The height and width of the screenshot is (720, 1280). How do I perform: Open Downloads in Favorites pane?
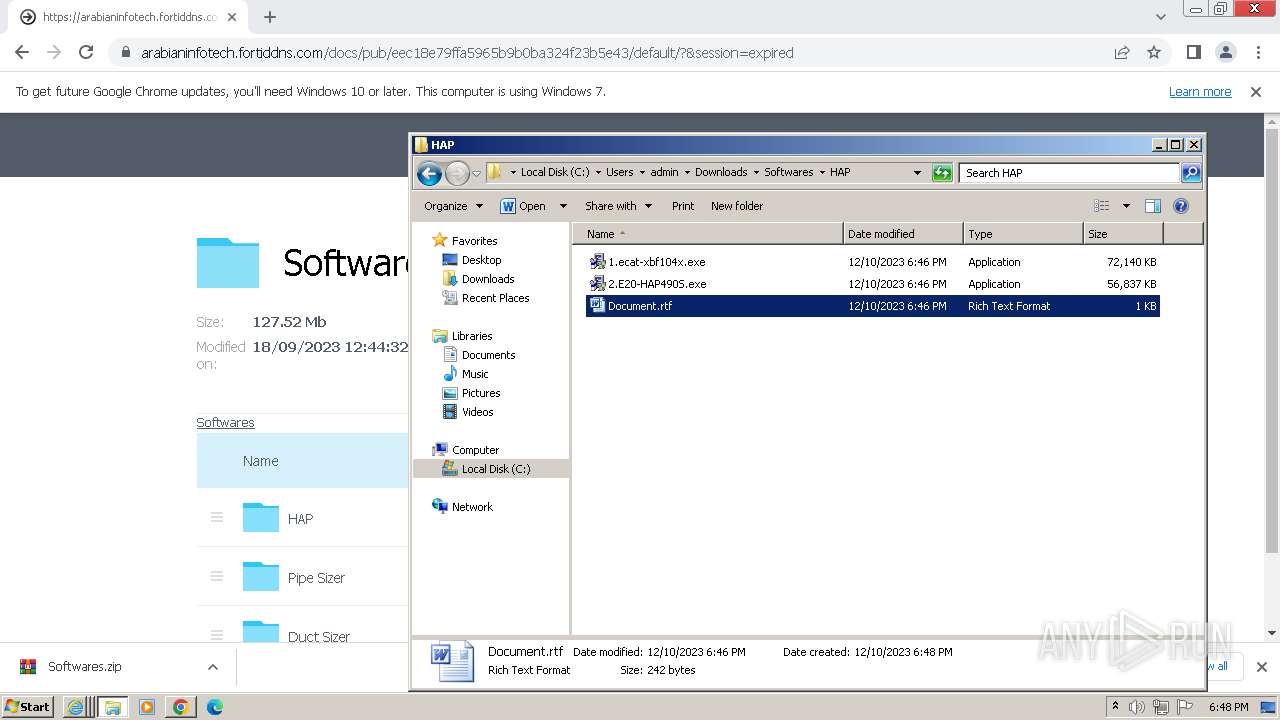pyautogui.click(x=487, y=279)
